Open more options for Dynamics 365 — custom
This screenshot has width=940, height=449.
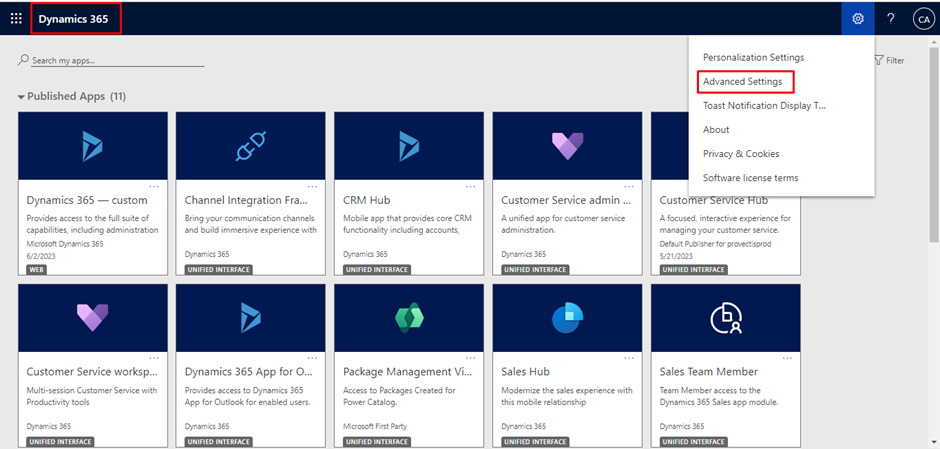[x=154, y=186]
